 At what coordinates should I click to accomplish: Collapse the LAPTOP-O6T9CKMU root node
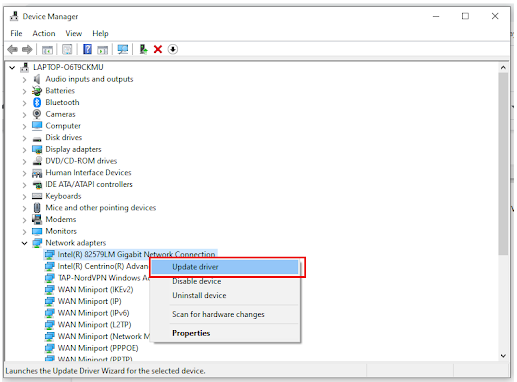12,68
